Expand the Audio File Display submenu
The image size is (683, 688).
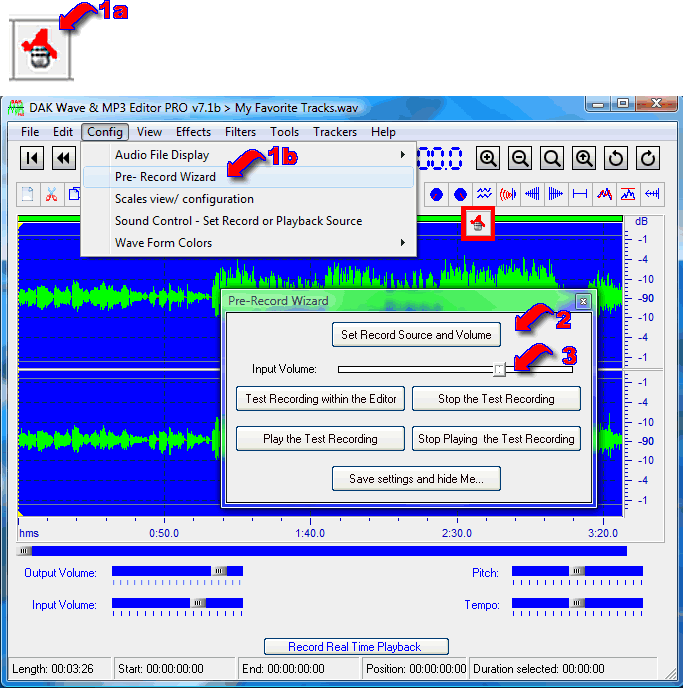(248, 155)
